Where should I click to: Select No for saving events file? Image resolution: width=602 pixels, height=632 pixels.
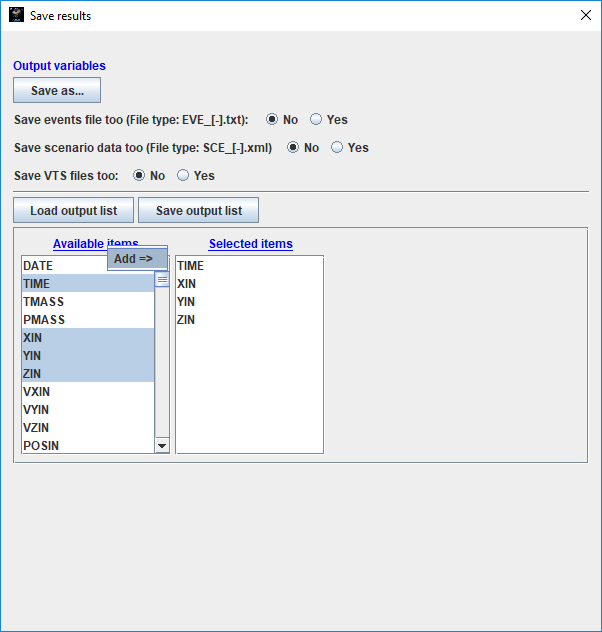coord(272,120)
